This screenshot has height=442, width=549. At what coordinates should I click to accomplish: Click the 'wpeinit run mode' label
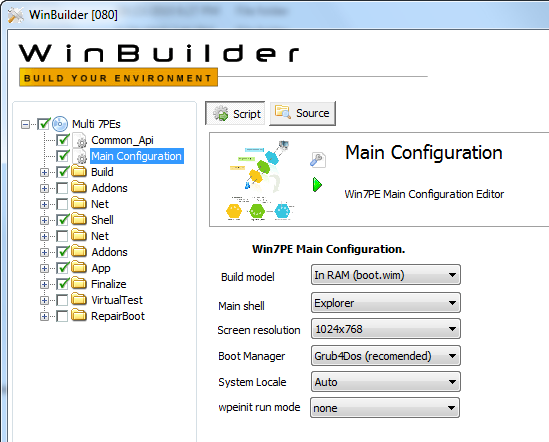259,407
